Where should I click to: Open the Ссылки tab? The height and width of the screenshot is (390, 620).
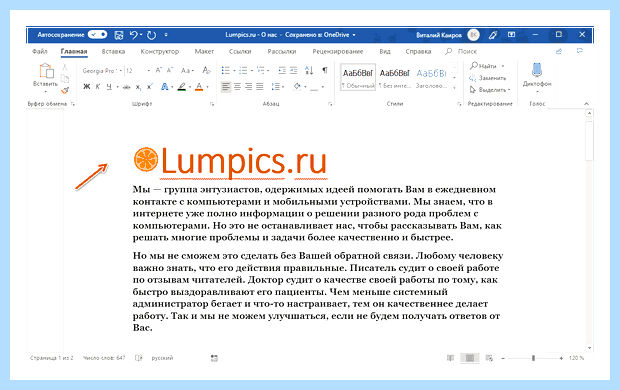point(240,51)
